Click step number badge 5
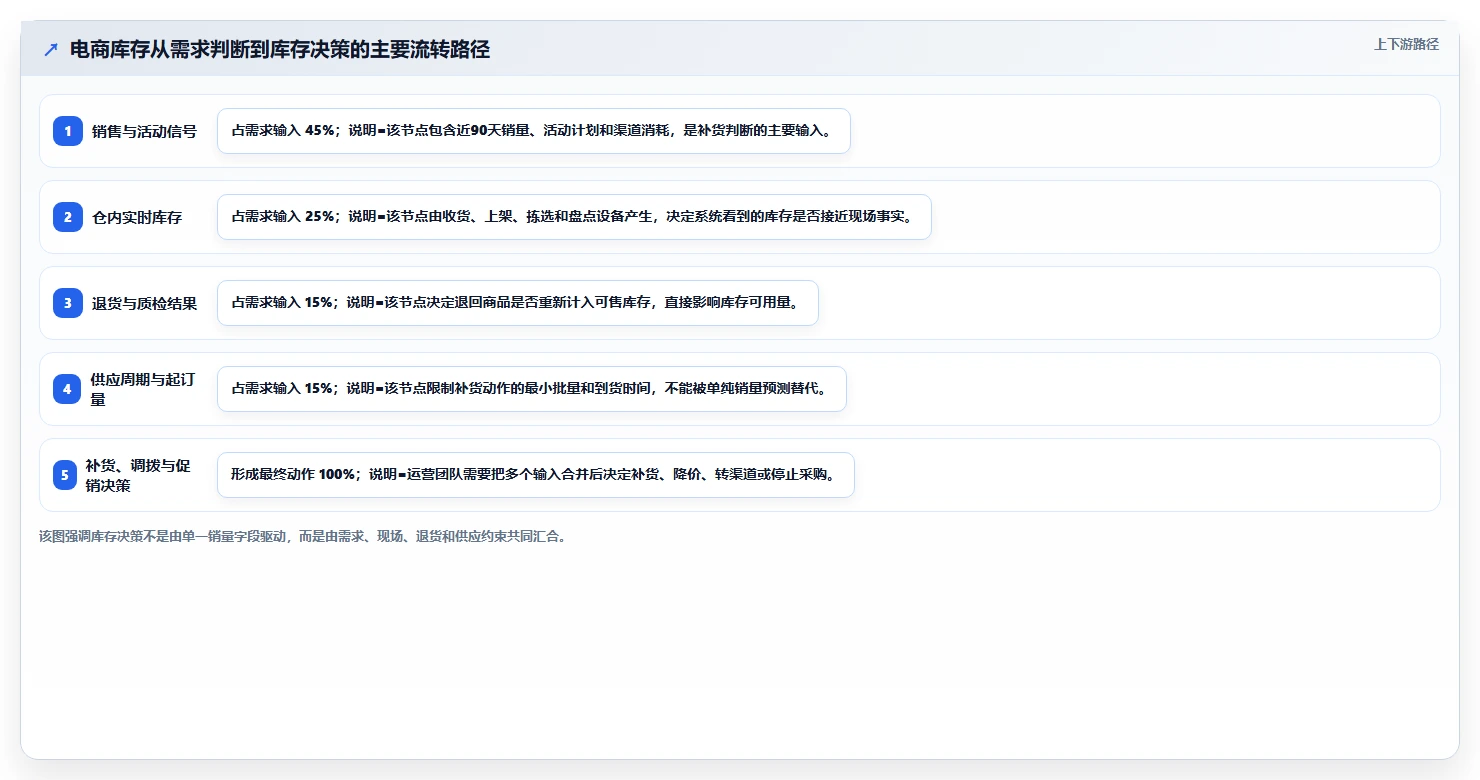The image size is (1480, 780). (x=65, y=475)
